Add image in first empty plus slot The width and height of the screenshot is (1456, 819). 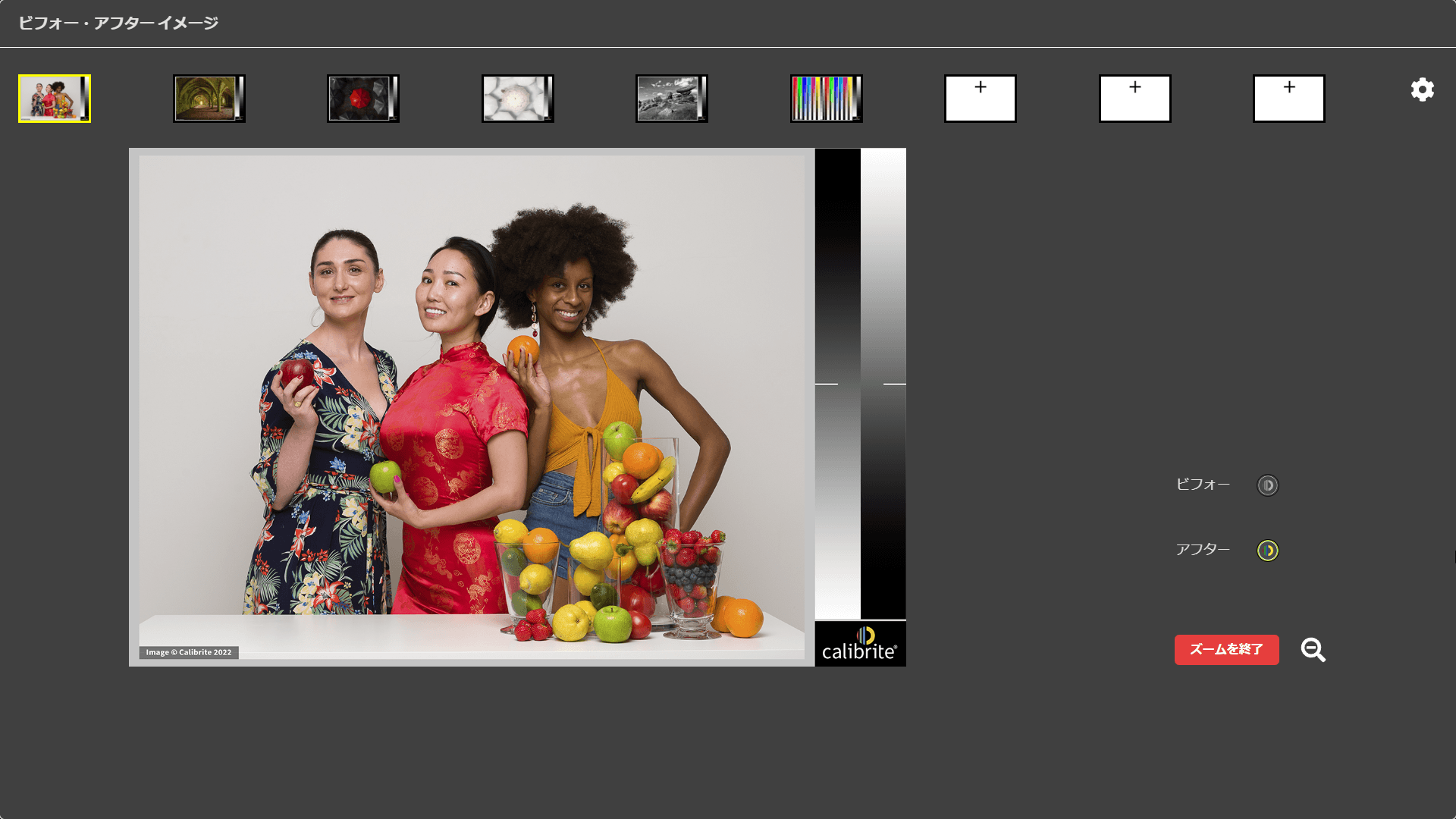click(x=981, y=99)
